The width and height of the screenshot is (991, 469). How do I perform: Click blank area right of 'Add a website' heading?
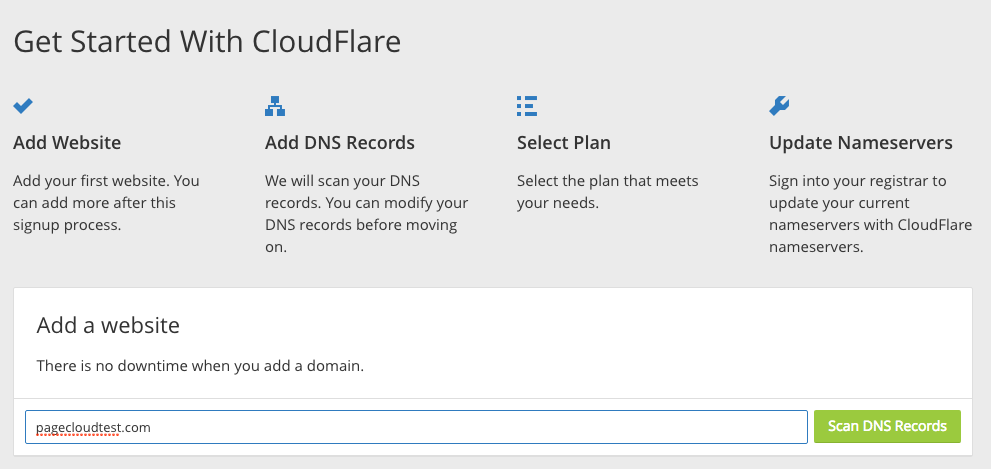pyautogui.click(x=600, y=325)
